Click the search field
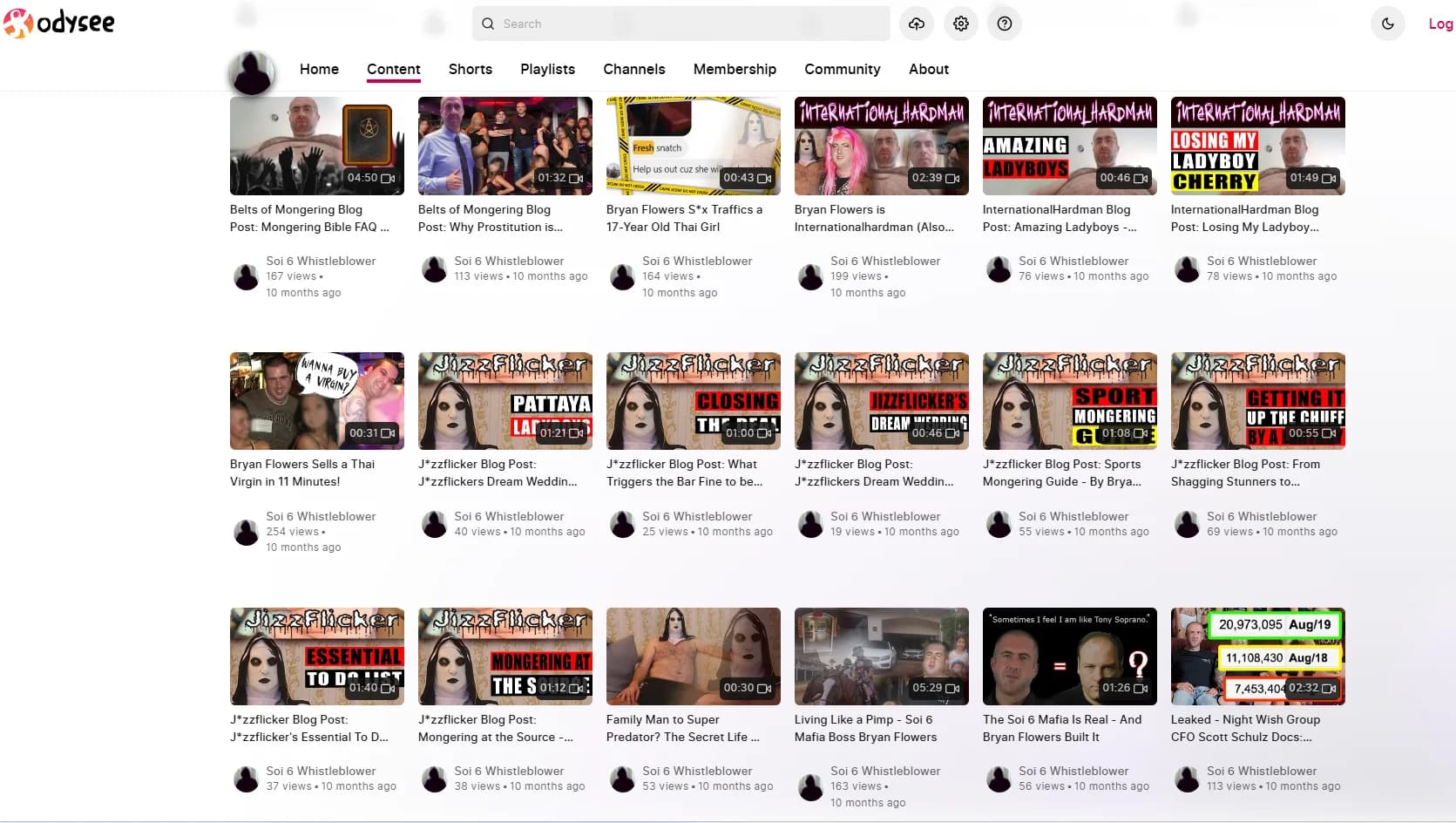 point(681,24)
